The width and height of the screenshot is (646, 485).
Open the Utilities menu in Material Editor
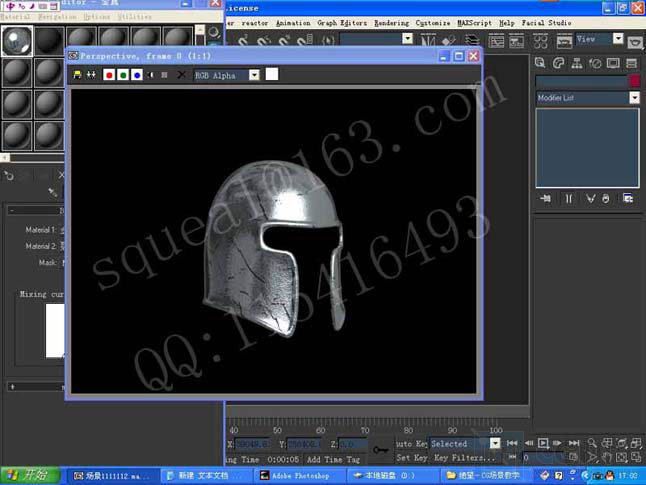pos(134,17)
